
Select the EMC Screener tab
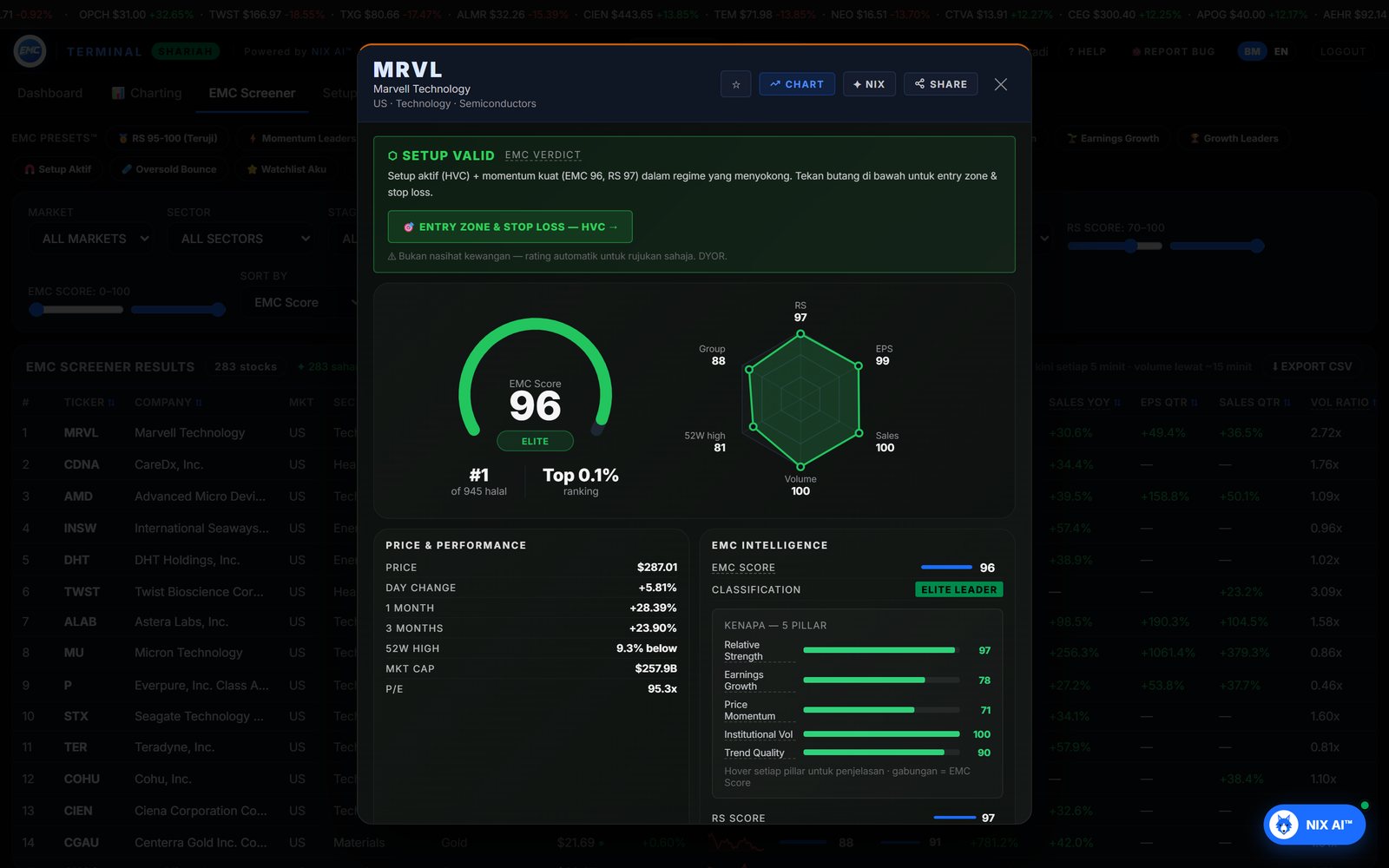click(x=252, y=93)
